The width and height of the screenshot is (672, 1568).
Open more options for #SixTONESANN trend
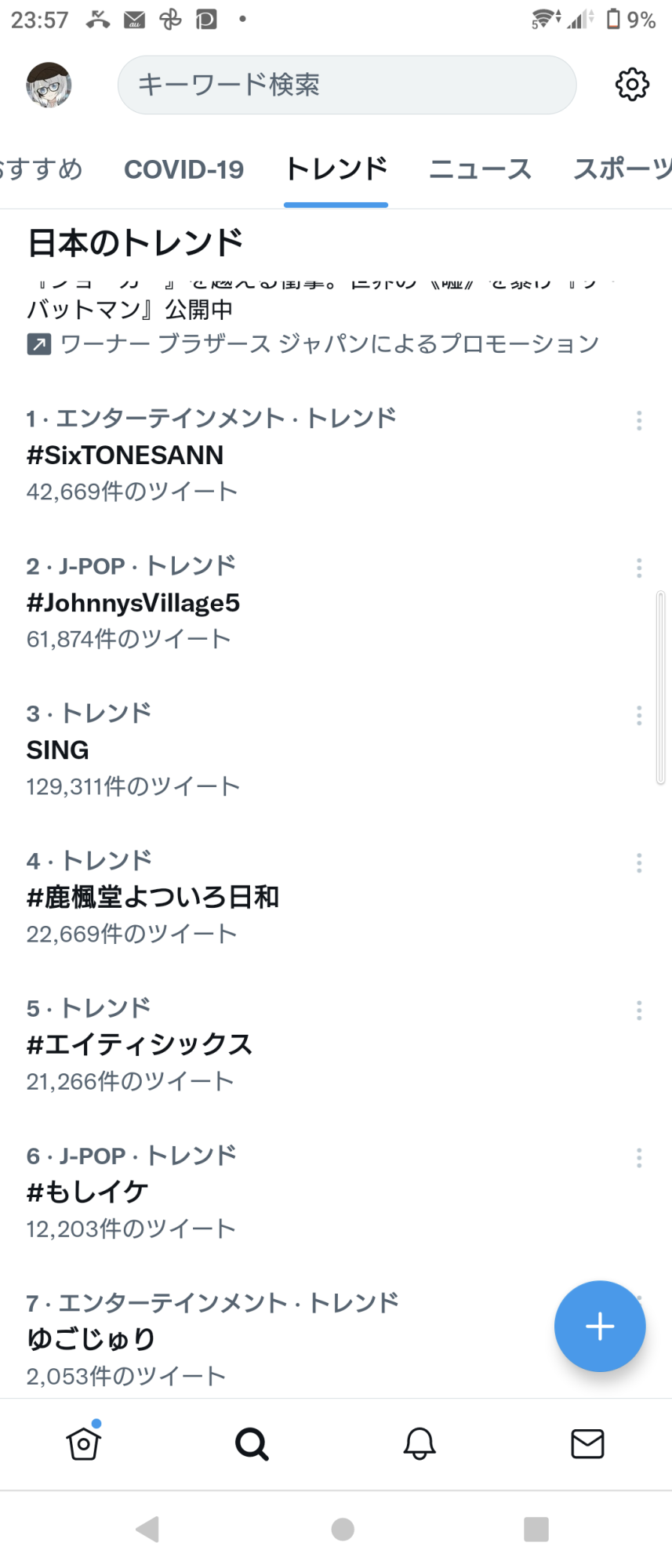point(639,421)
